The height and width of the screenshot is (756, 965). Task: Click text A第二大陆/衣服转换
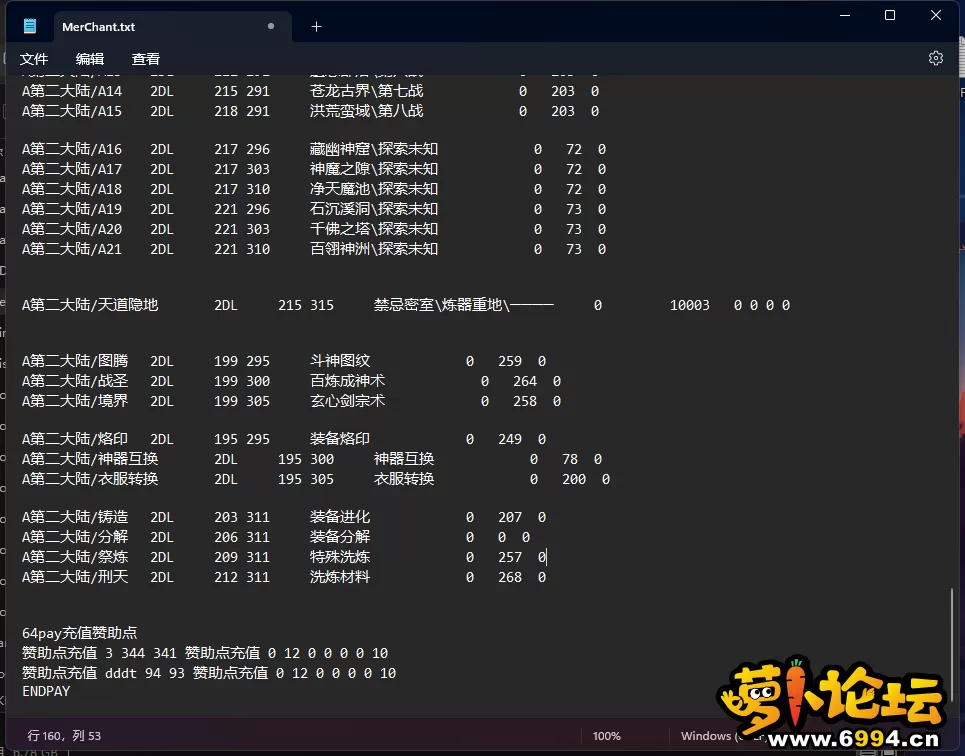coord(90,479)
